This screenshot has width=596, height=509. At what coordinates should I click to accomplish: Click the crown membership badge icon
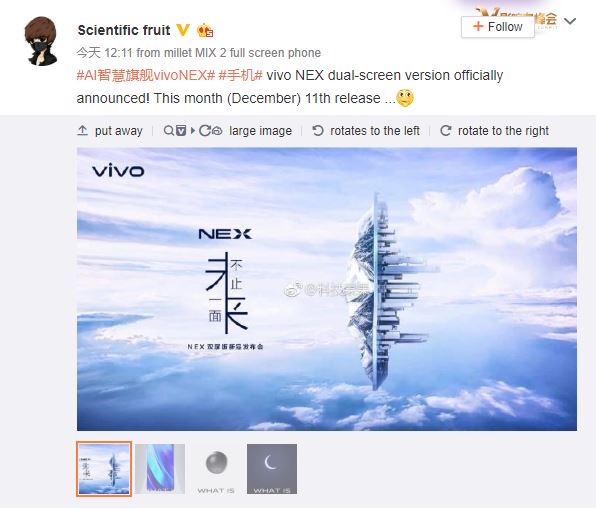pyautogui.click(x=205, y=30)
